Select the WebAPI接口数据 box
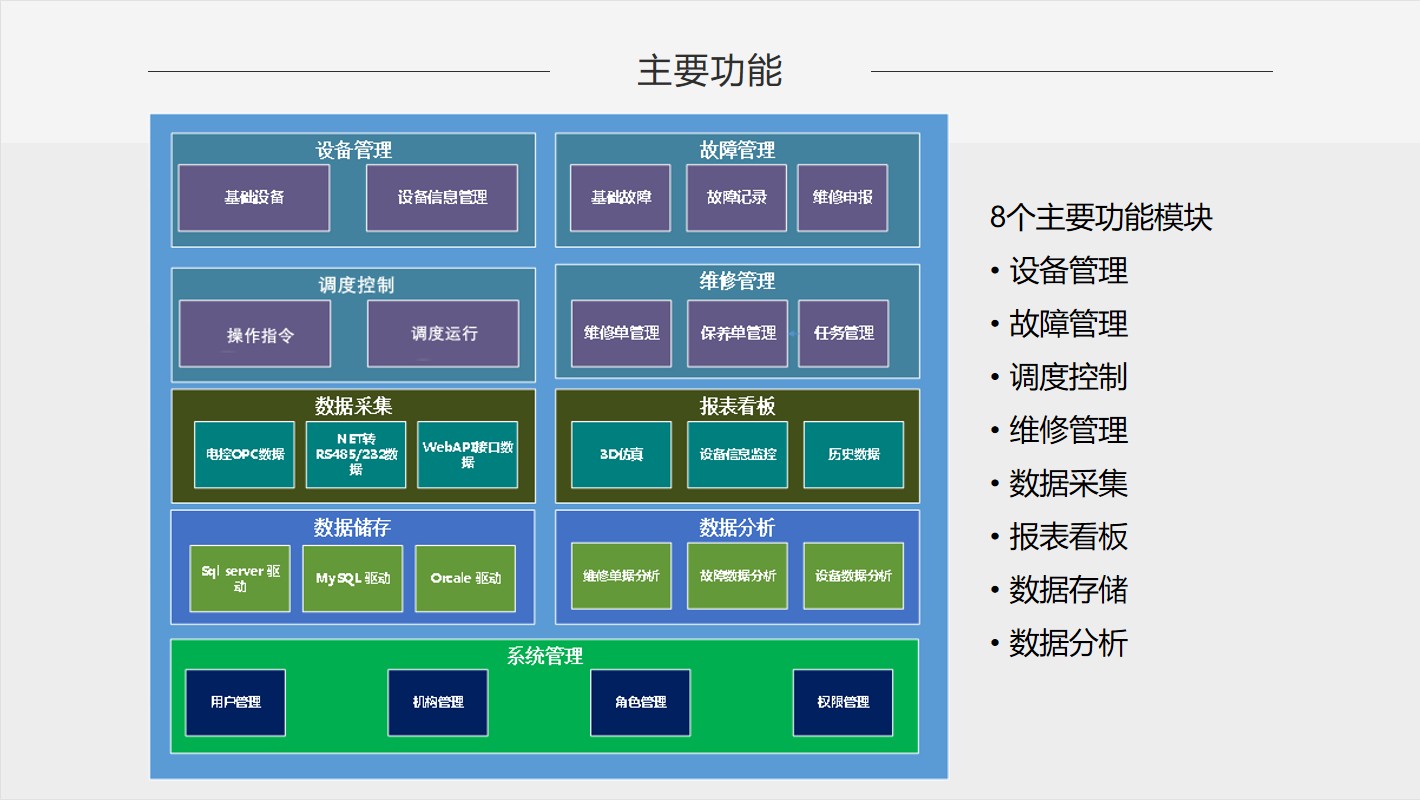Image resolution: width=1420 pixels, height=800 pixels. [x=467, y=455]
